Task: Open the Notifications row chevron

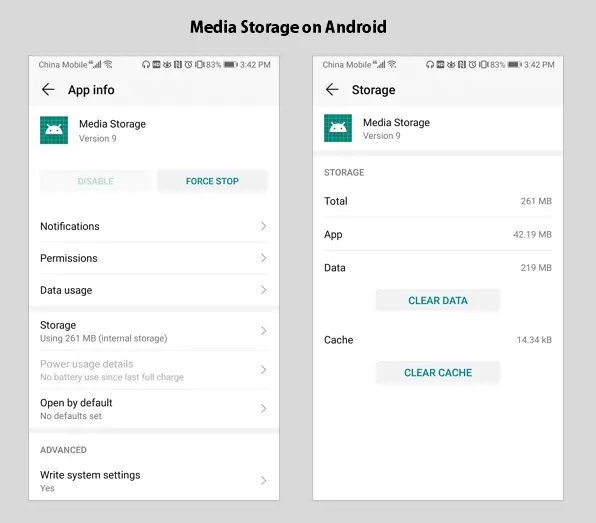Action: (x=263, y=226)
